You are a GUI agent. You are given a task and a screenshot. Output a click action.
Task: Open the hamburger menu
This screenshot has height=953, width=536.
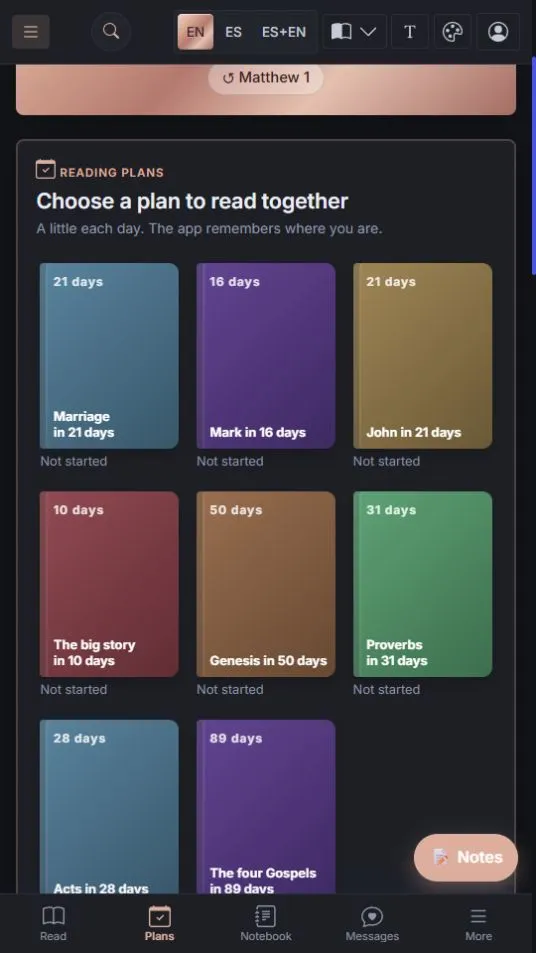coord(30,32)
